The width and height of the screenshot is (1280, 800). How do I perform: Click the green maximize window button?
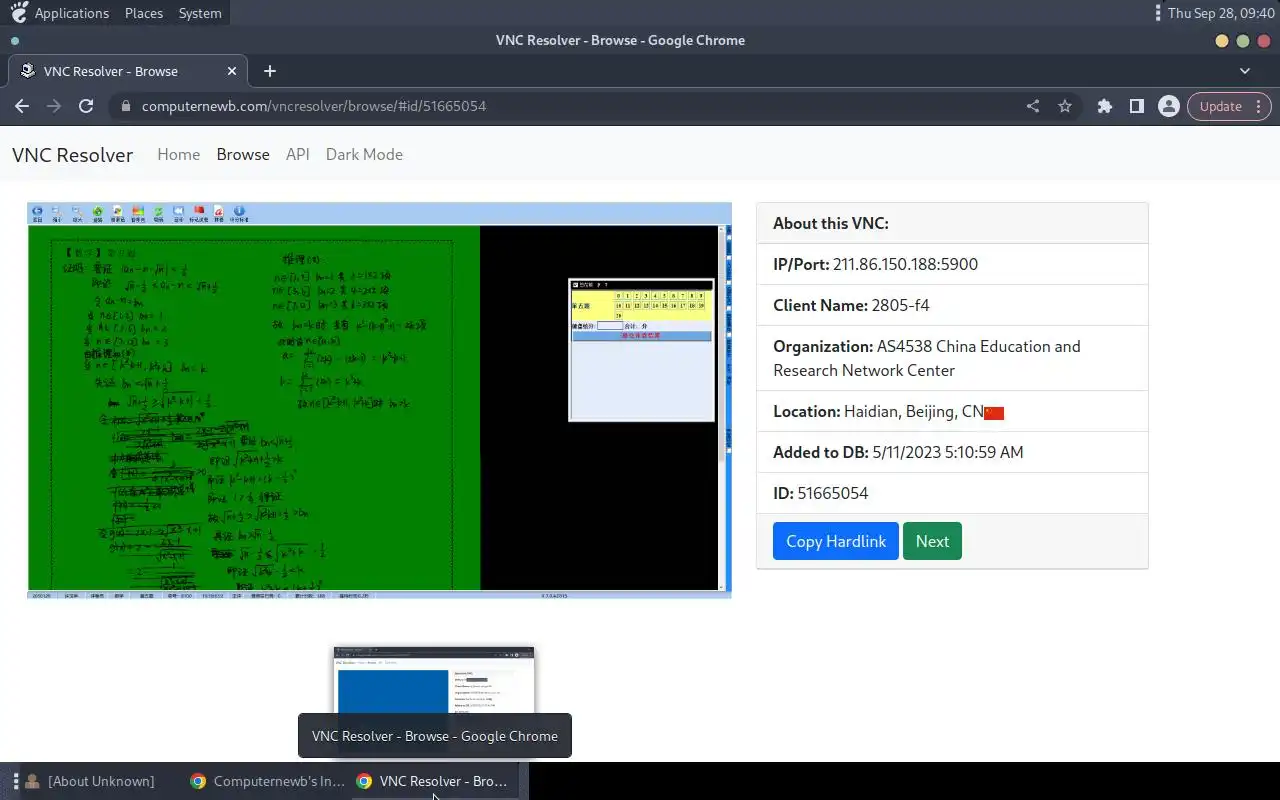1243,41
